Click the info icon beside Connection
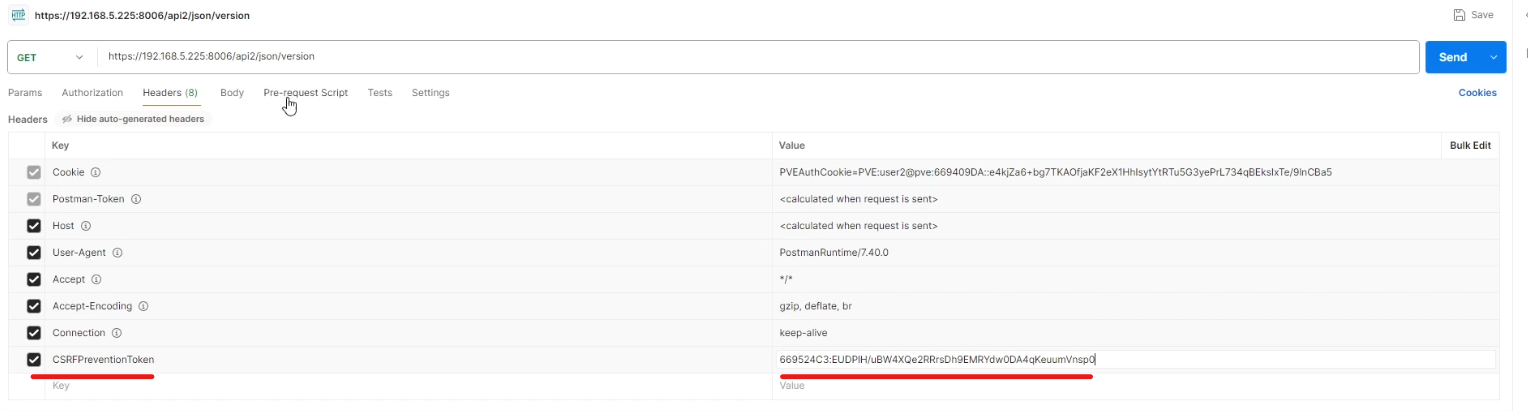The image size is (1528, 411). [x=117, y=333]
